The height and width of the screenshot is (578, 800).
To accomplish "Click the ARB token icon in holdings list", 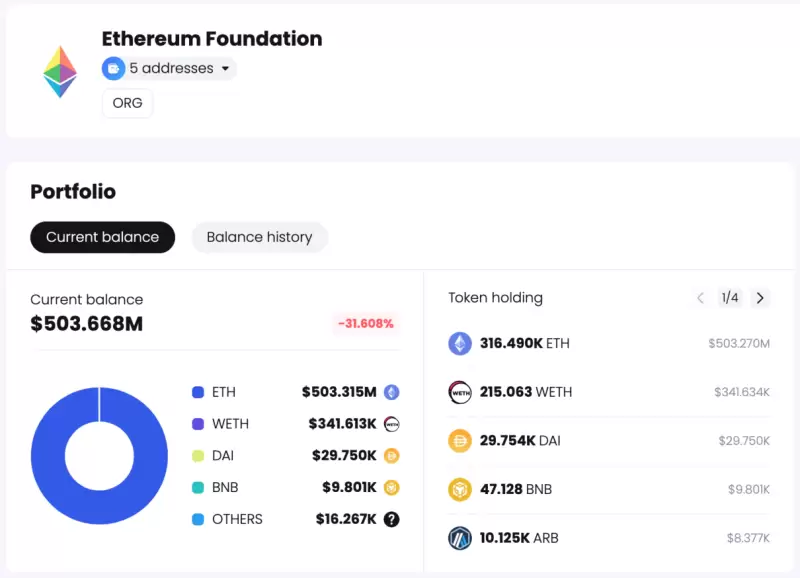I will [x=460, y=538].
